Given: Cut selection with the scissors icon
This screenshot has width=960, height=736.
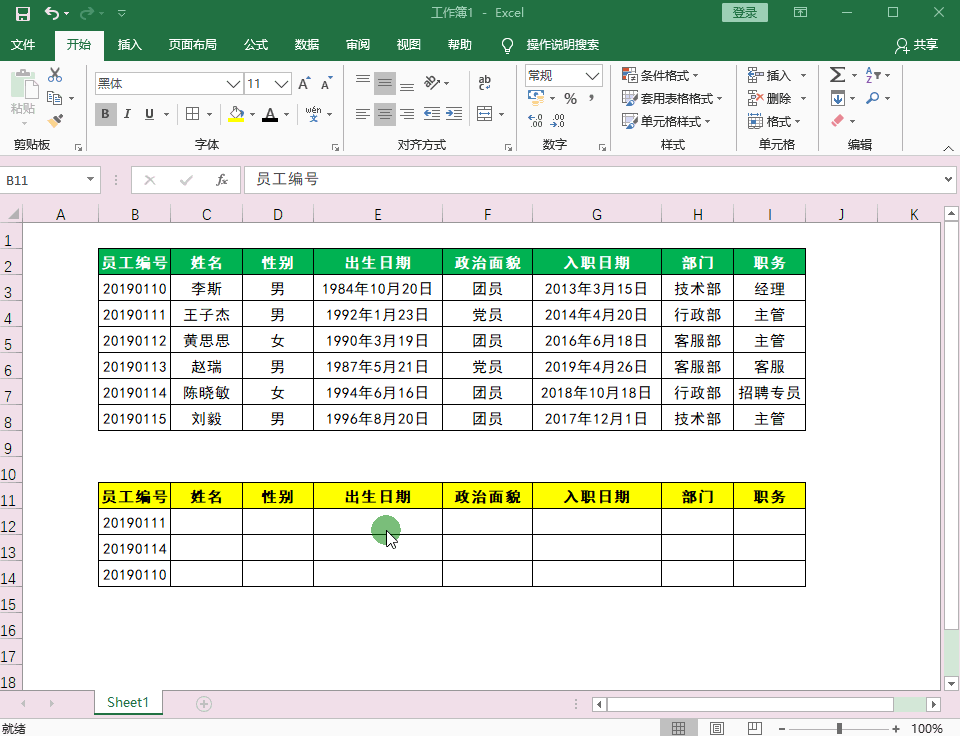Looking at the screenshot, I should coord(55,75).
